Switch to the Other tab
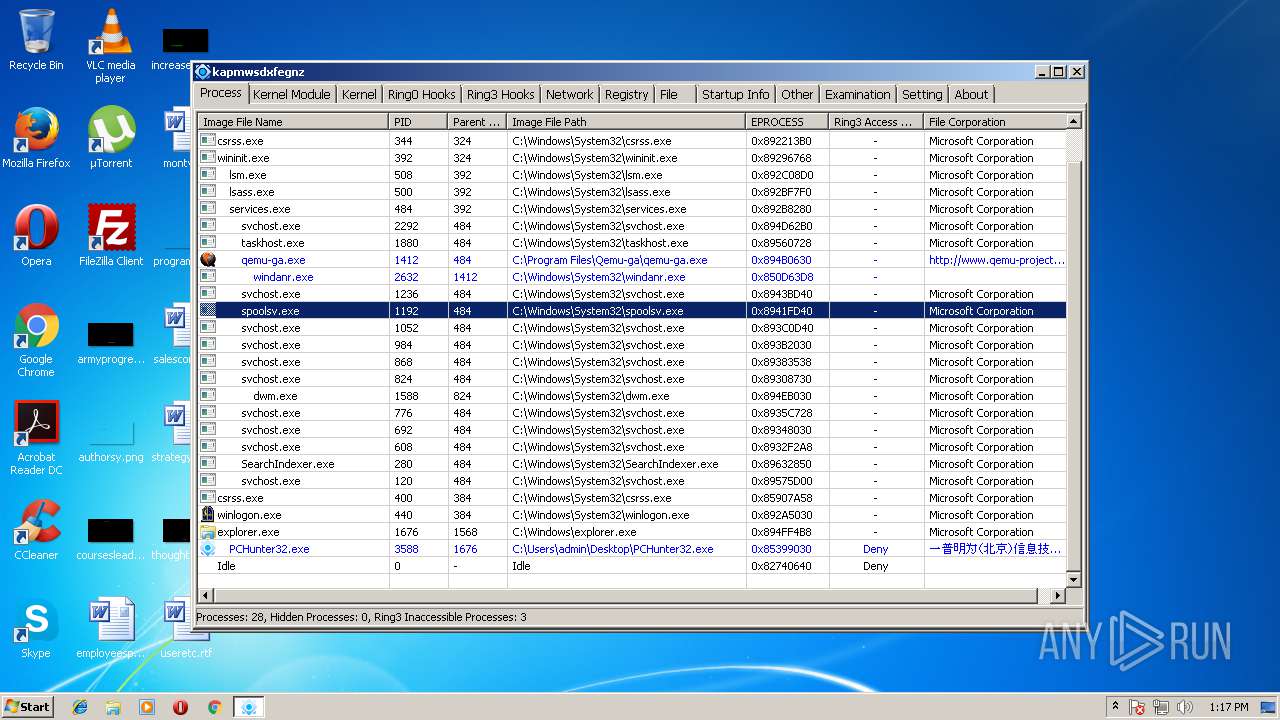Screen dimensions: 1280x720 click(797, 94)
